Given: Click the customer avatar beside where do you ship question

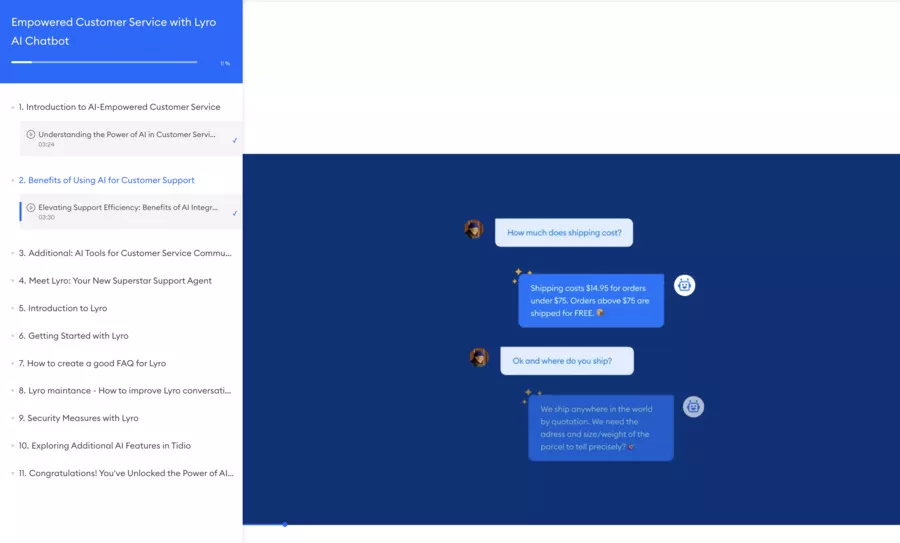Looking at the screenshot, I should (x=479, y=357).
